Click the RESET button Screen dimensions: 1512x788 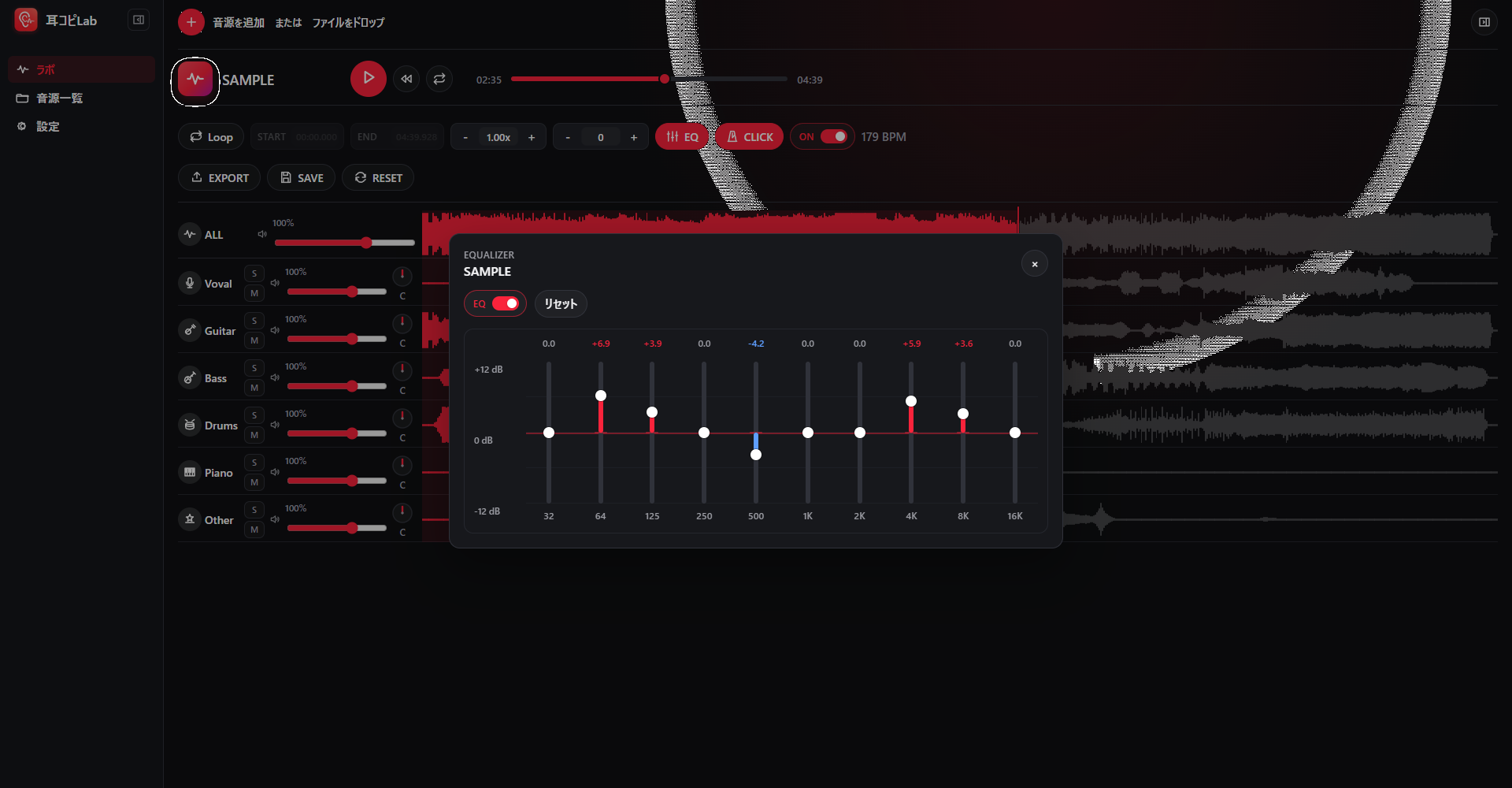(x=378, y=177)
